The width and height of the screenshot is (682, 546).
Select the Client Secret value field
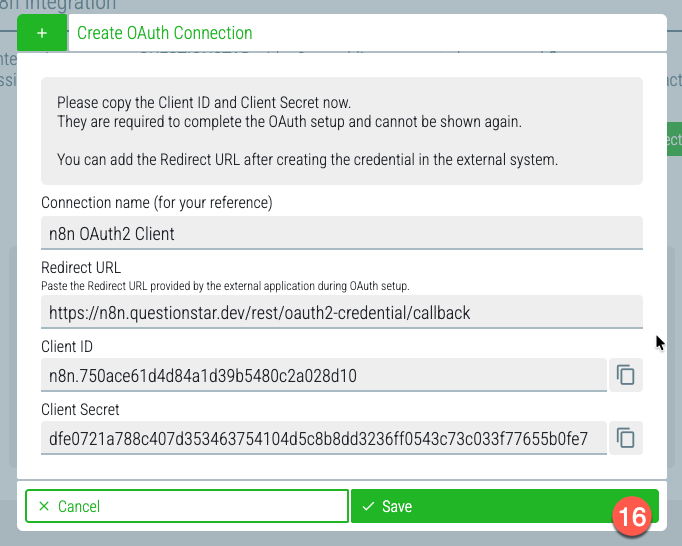(324, 438)
